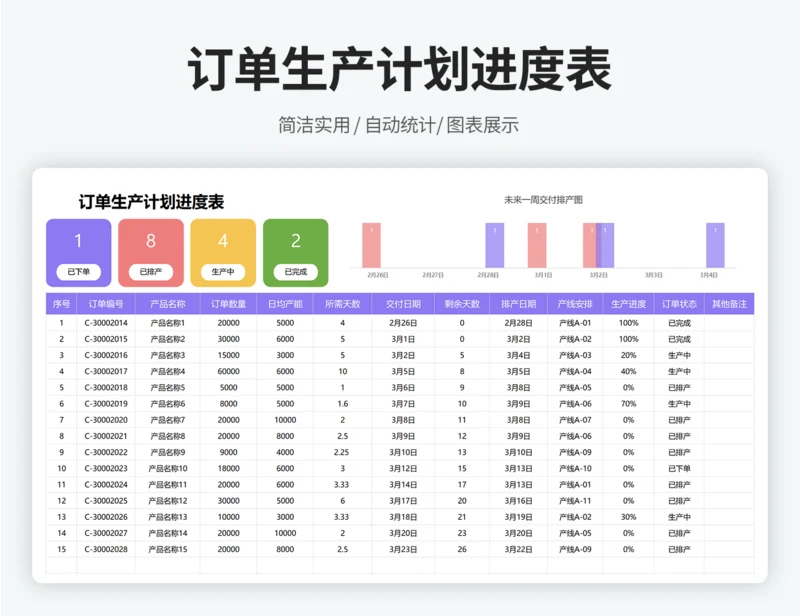
Task: Click the 已下单 pill label in purple card
Action: [x=79, y=272]
